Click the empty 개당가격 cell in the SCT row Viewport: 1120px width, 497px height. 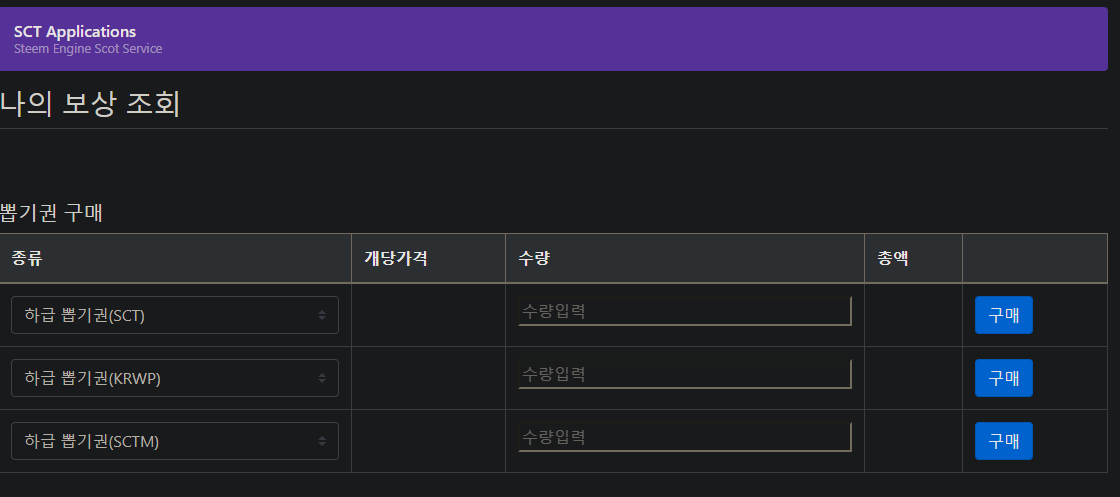428,315
